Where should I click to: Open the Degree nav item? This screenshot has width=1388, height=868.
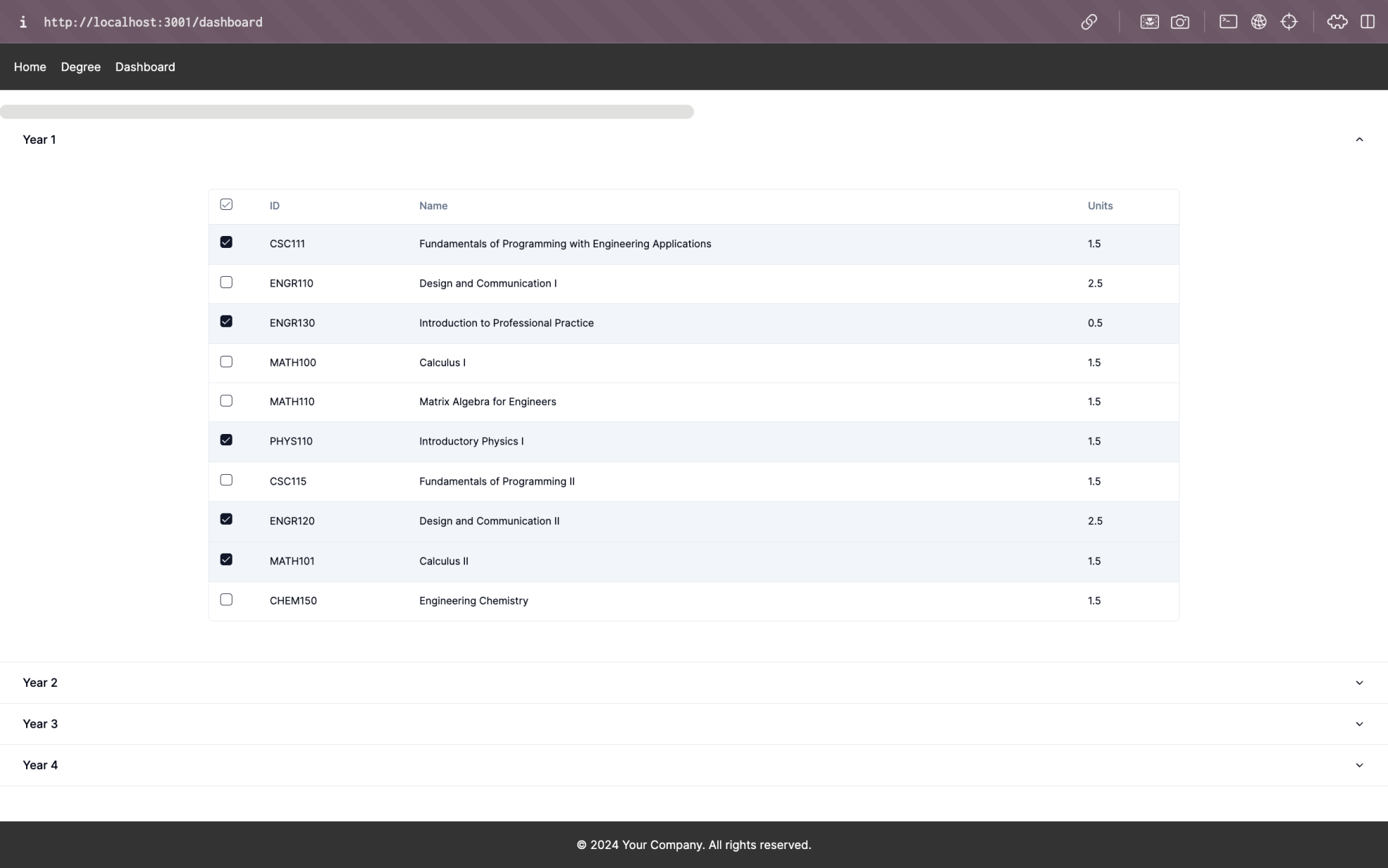[80, 67]
